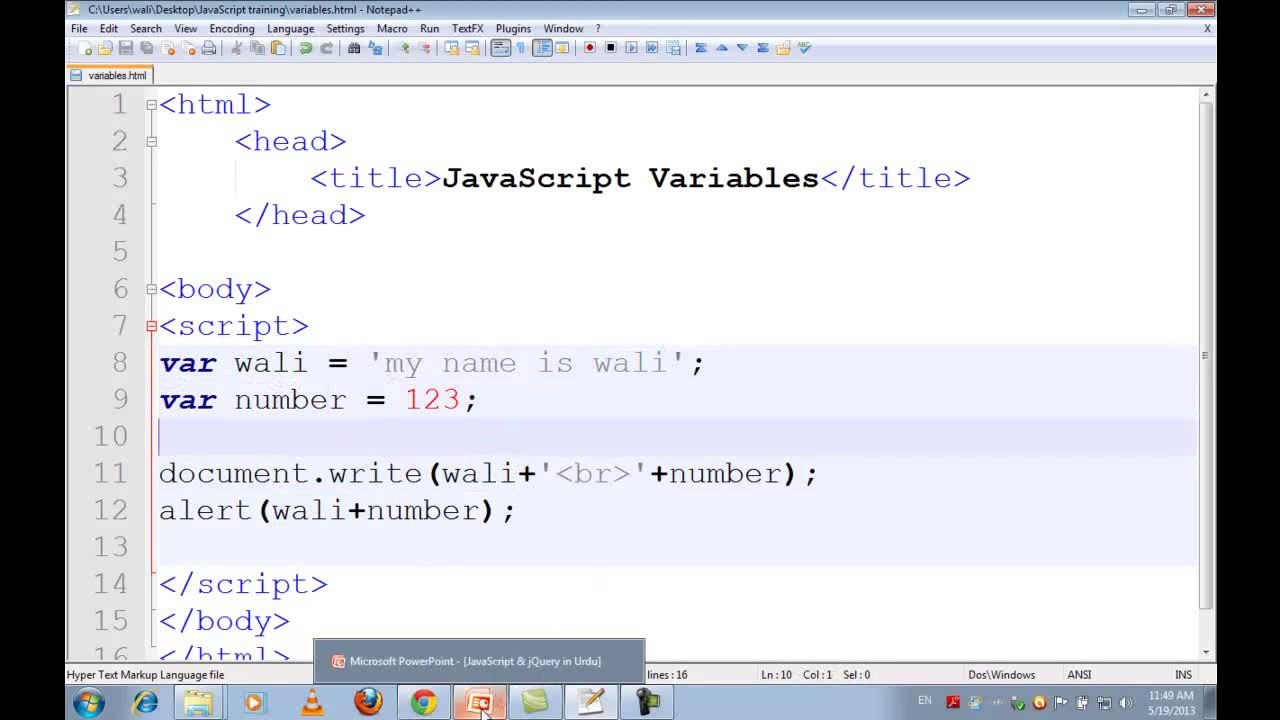Click the stop recording macro icon
1280x720 pixels.
point(610,48)
